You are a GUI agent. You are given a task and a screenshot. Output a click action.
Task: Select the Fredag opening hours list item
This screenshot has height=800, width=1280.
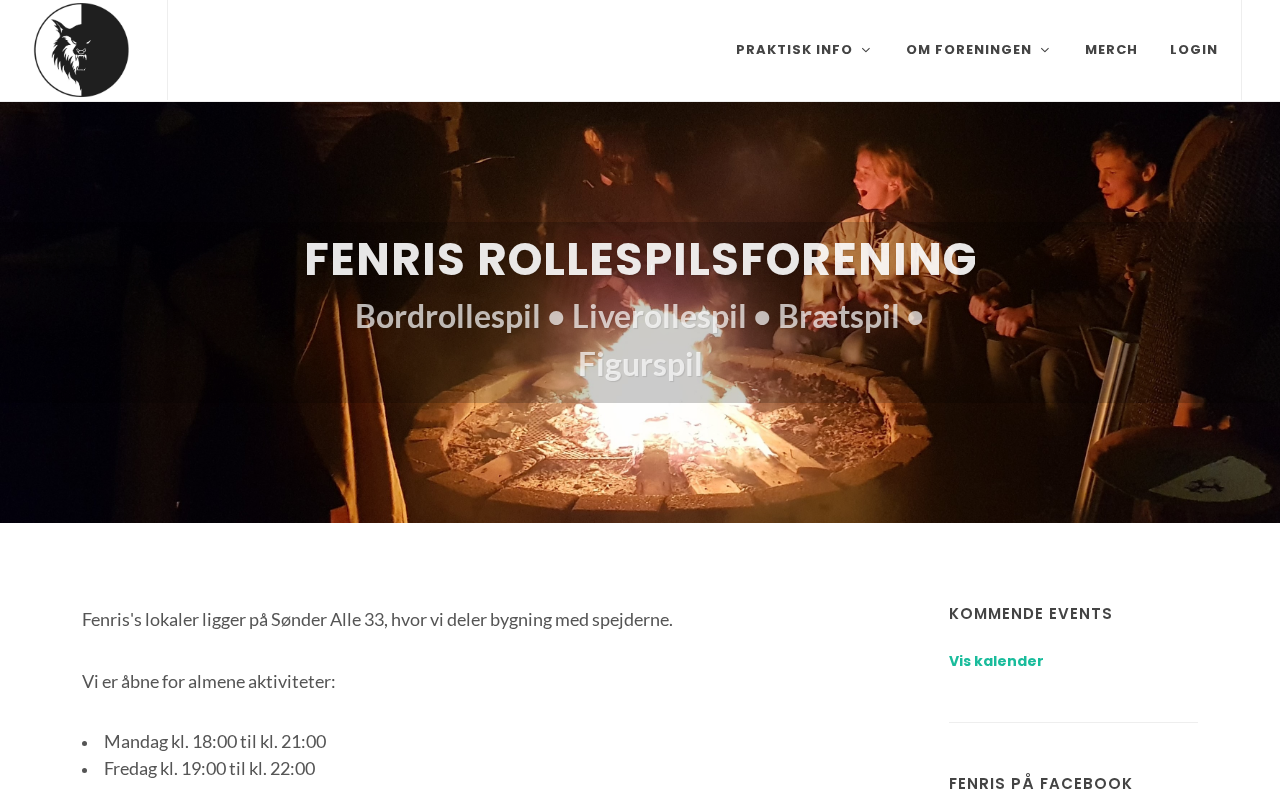tap(209, 769)
